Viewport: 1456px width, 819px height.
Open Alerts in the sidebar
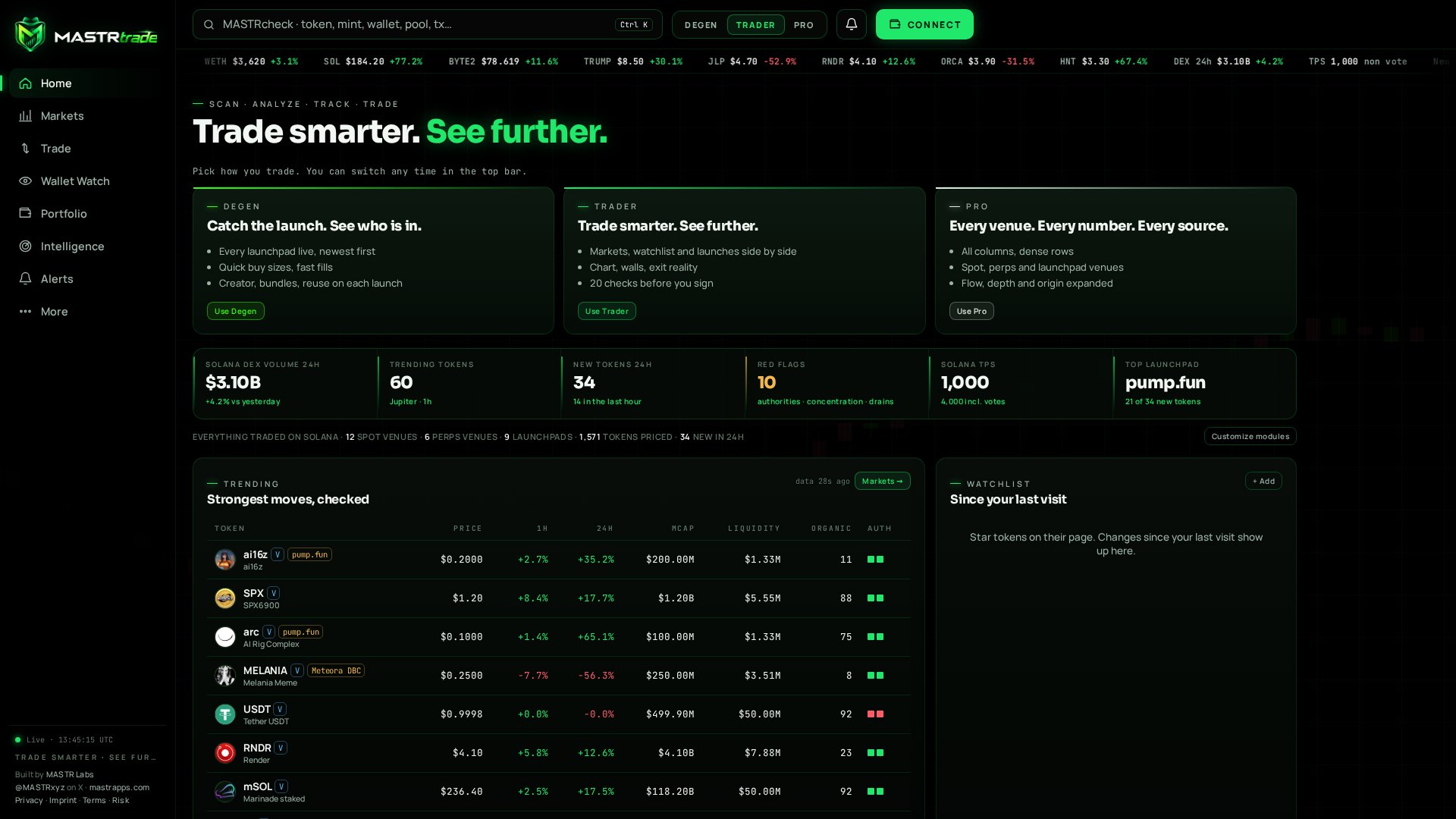88,279
